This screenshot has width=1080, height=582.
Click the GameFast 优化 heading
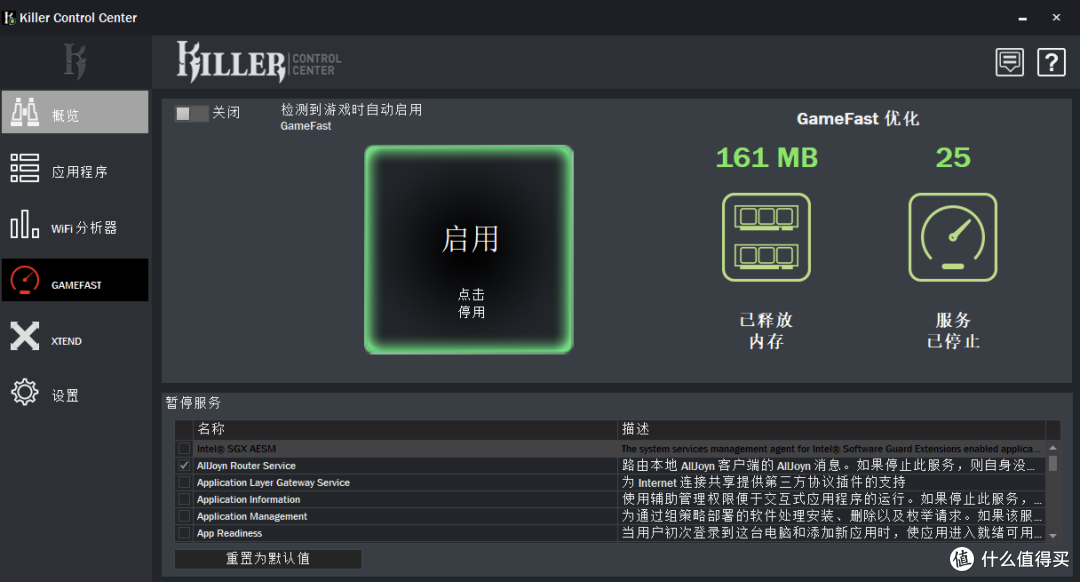(x=858, y=118)
